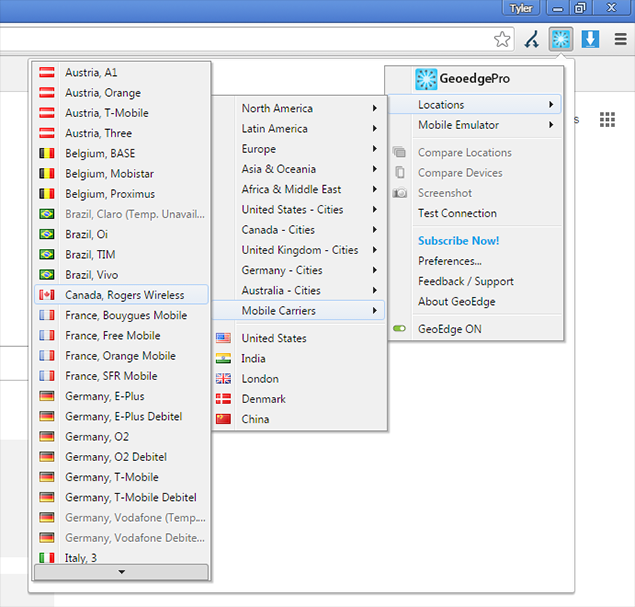Click the GeoedgePro logo icon
Screen dimensions: 635x607
(x=426, y=79)
